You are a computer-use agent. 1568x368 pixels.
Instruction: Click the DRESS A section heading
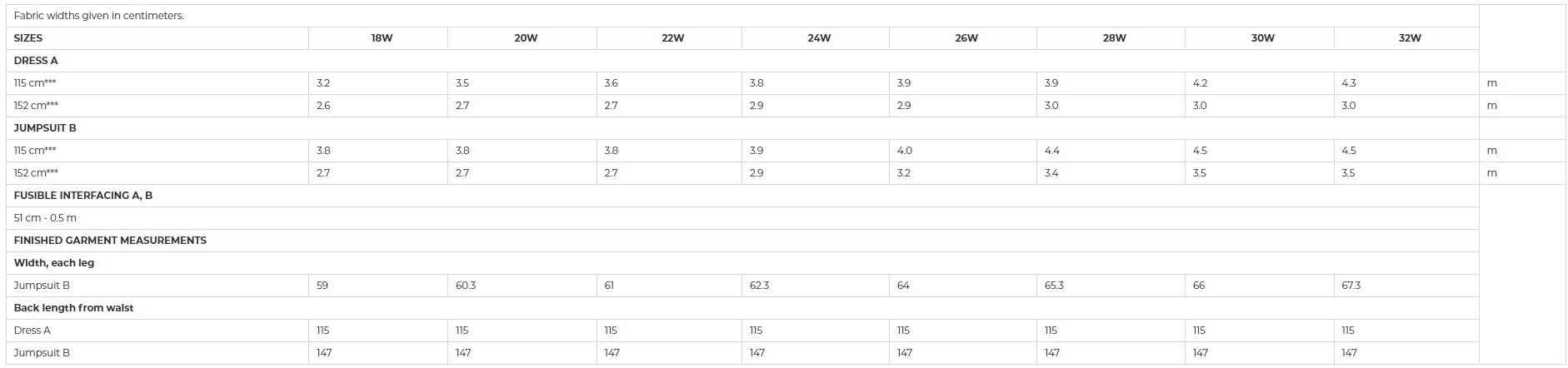click(x=36, y=61)
